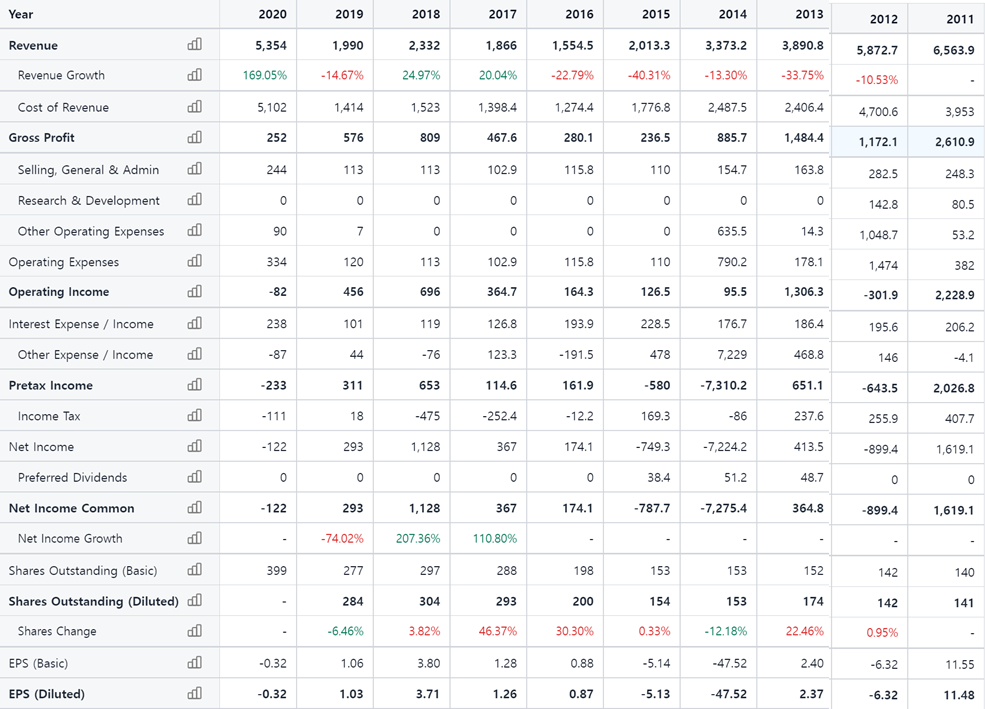The image size is (985, 709).
Task: Select the Gross Profit row label
Action: pyautogui.click(x=41, y=138)
